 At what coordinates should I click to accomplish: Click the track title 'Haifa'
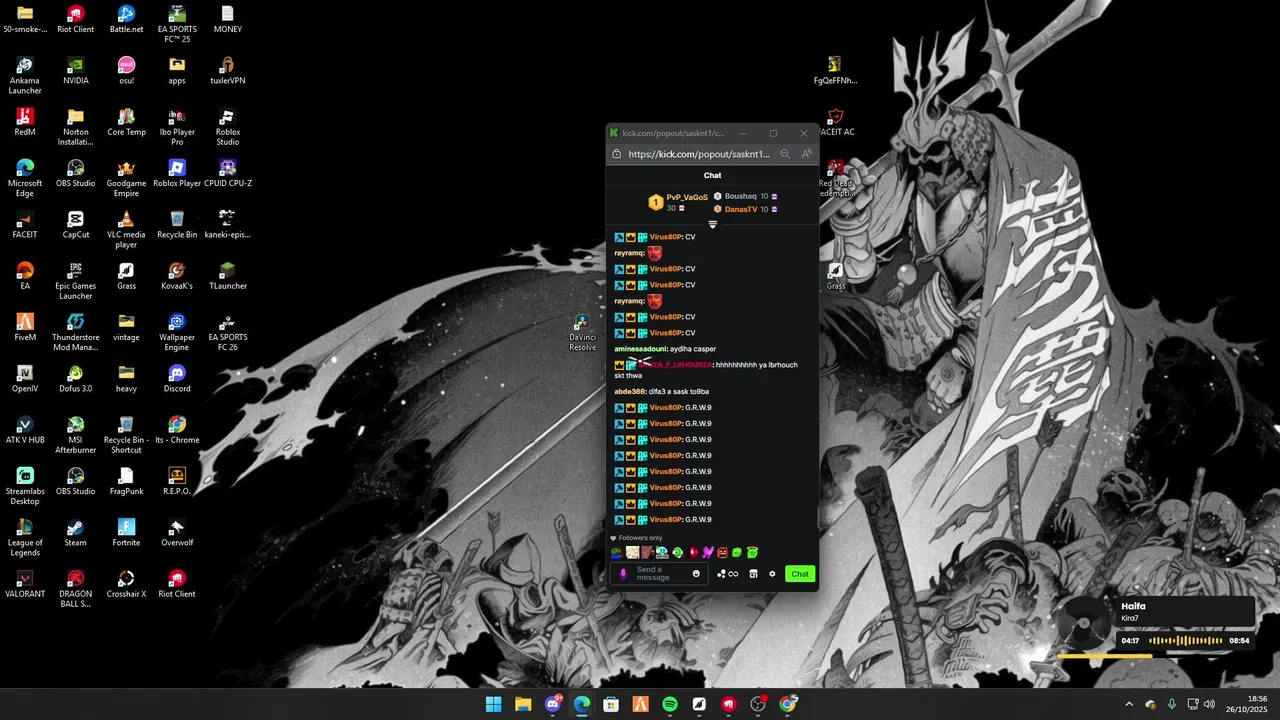1133,606
